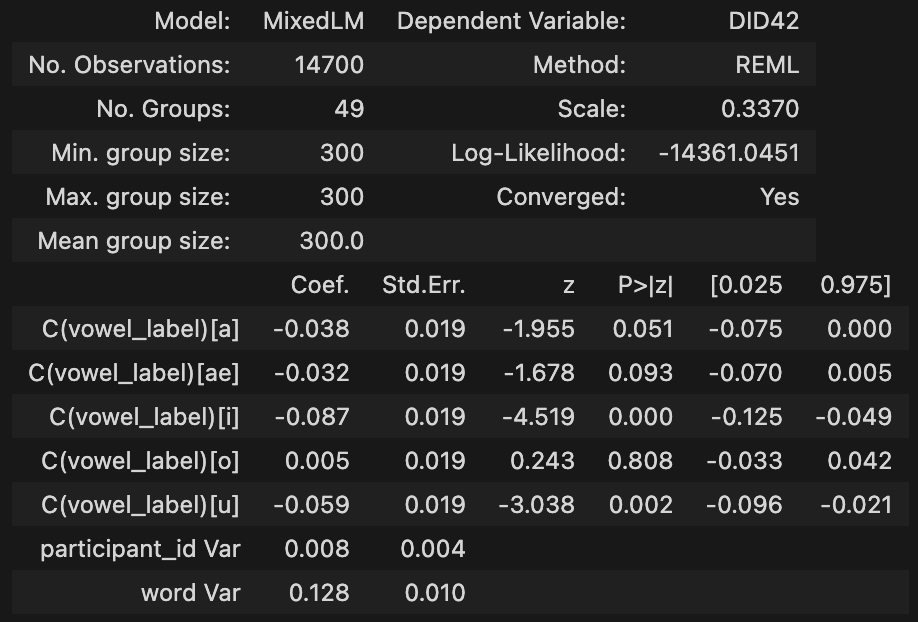Select the C(vowel_label)[a] row label
This screenshot has width=918, height=622.
click(x=135, y=329)
